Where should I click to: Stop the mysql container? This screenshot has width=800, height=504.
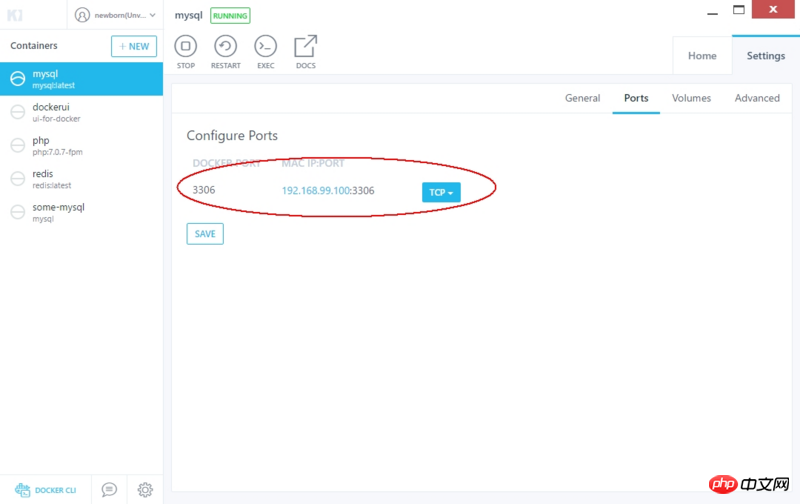click(x=186, y=52)
